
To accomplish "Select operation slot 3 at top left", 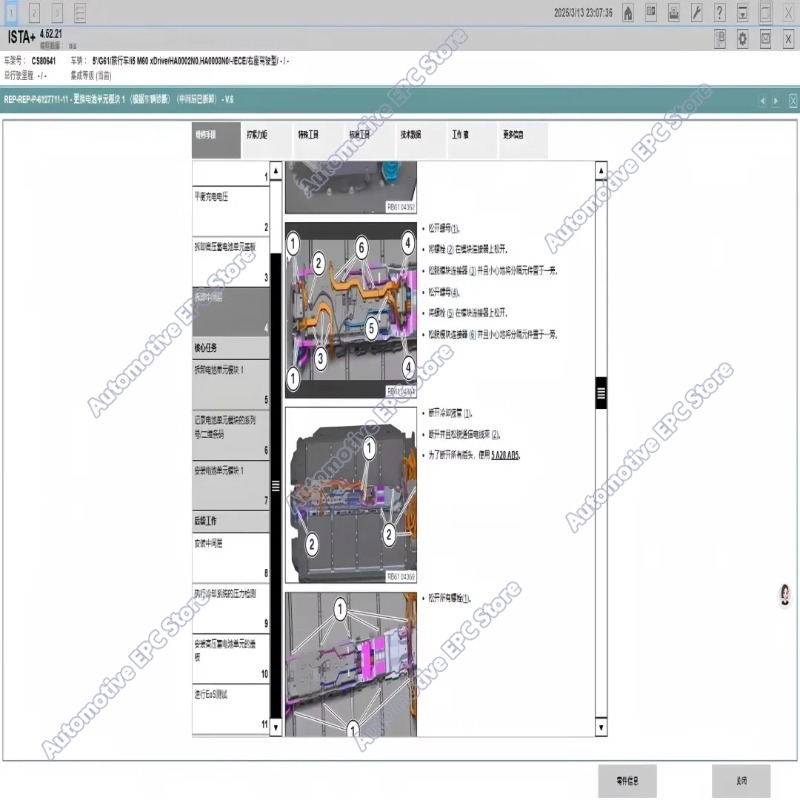I will 57,13.
